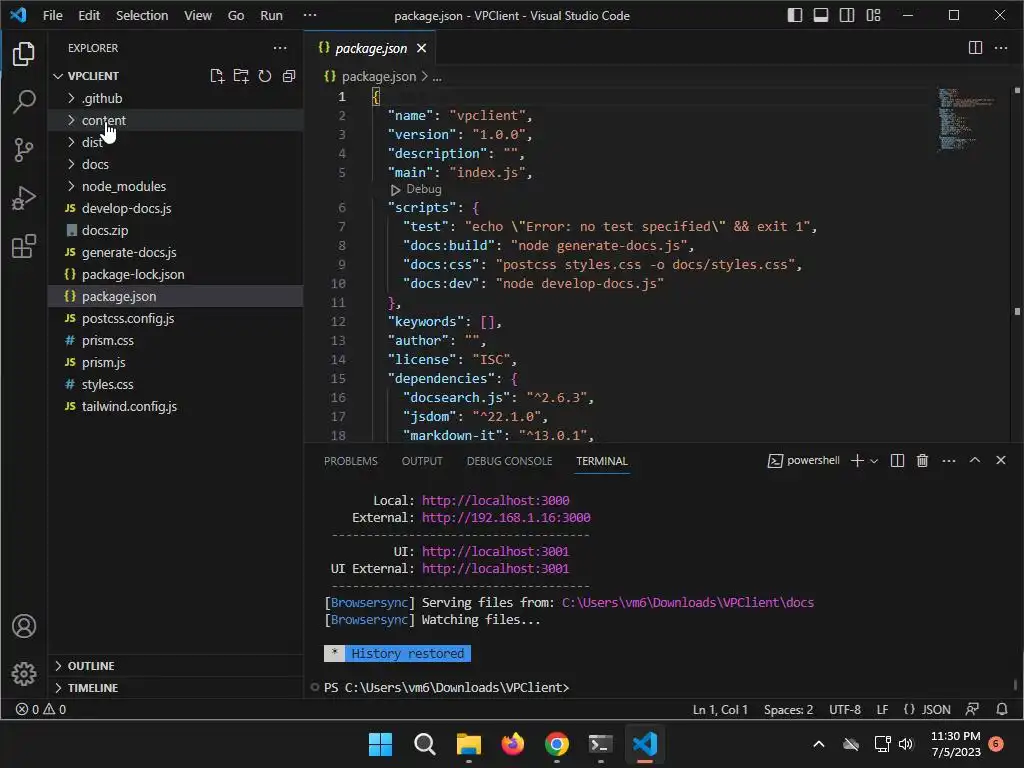The height and width of the screenshot is (768, 1024).
Task: Expand the node_modules folder
Action: coord(175,186)
